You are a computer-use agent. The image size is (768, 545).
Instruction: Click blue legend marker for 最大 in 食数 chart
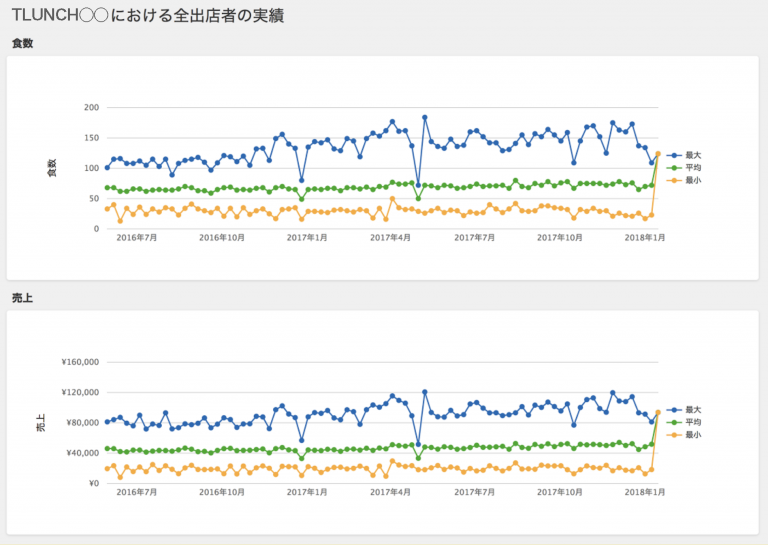[674, 155]
